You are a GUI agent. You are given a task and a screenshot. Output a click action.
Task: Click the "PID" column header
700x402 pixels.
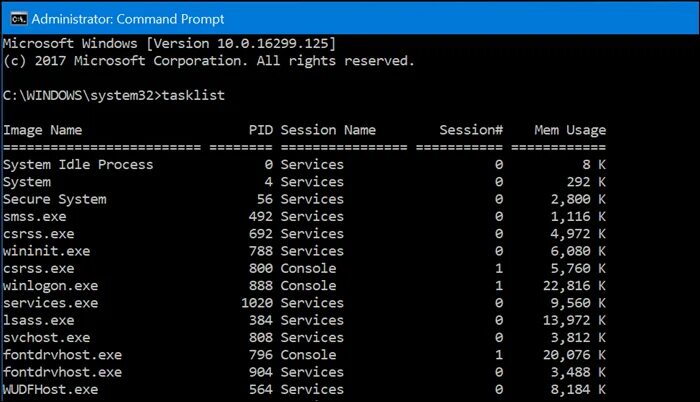click(x=260, y=130)
